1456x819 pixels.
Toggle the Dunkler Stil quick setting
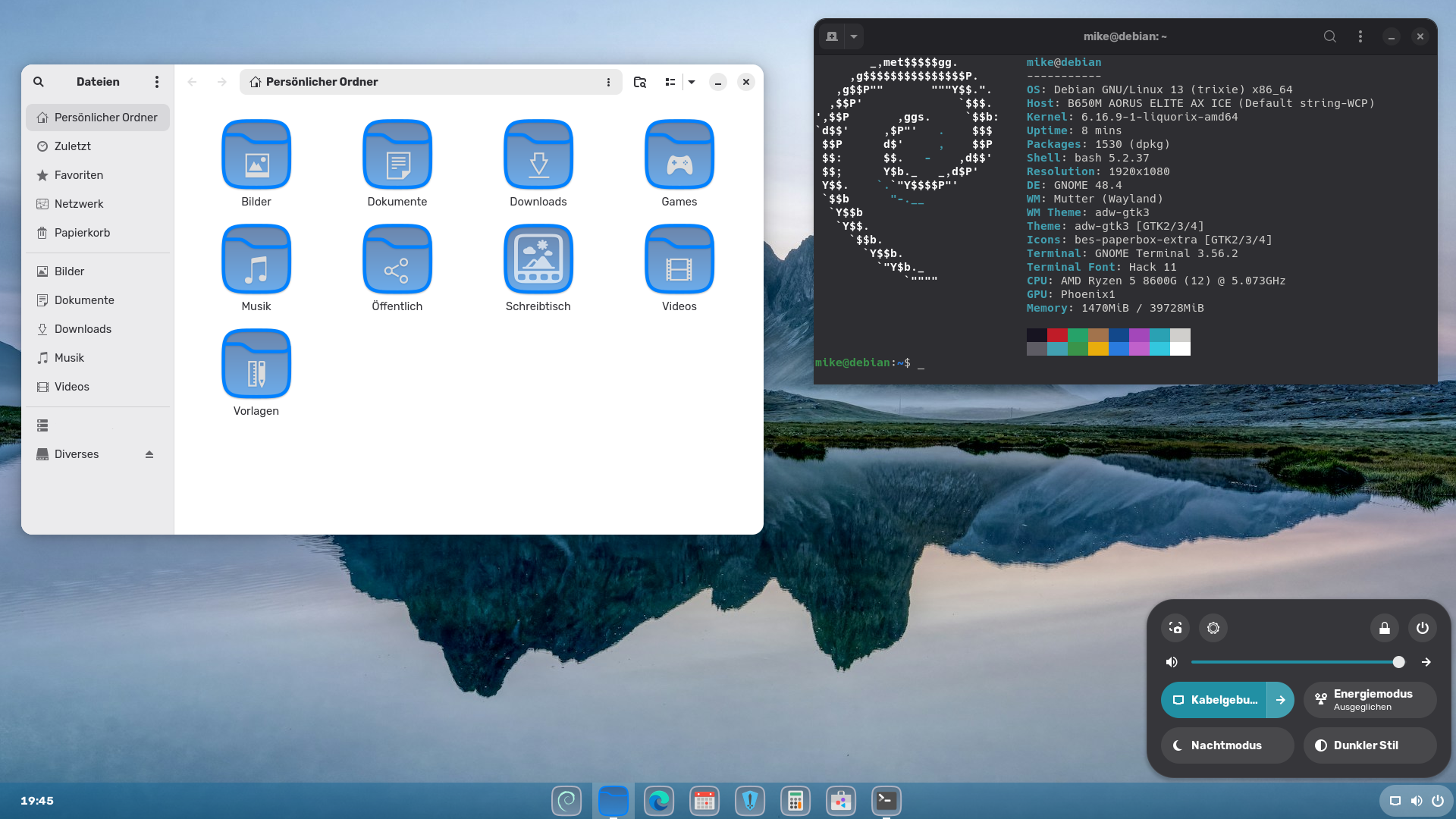tap(1370, 745)
